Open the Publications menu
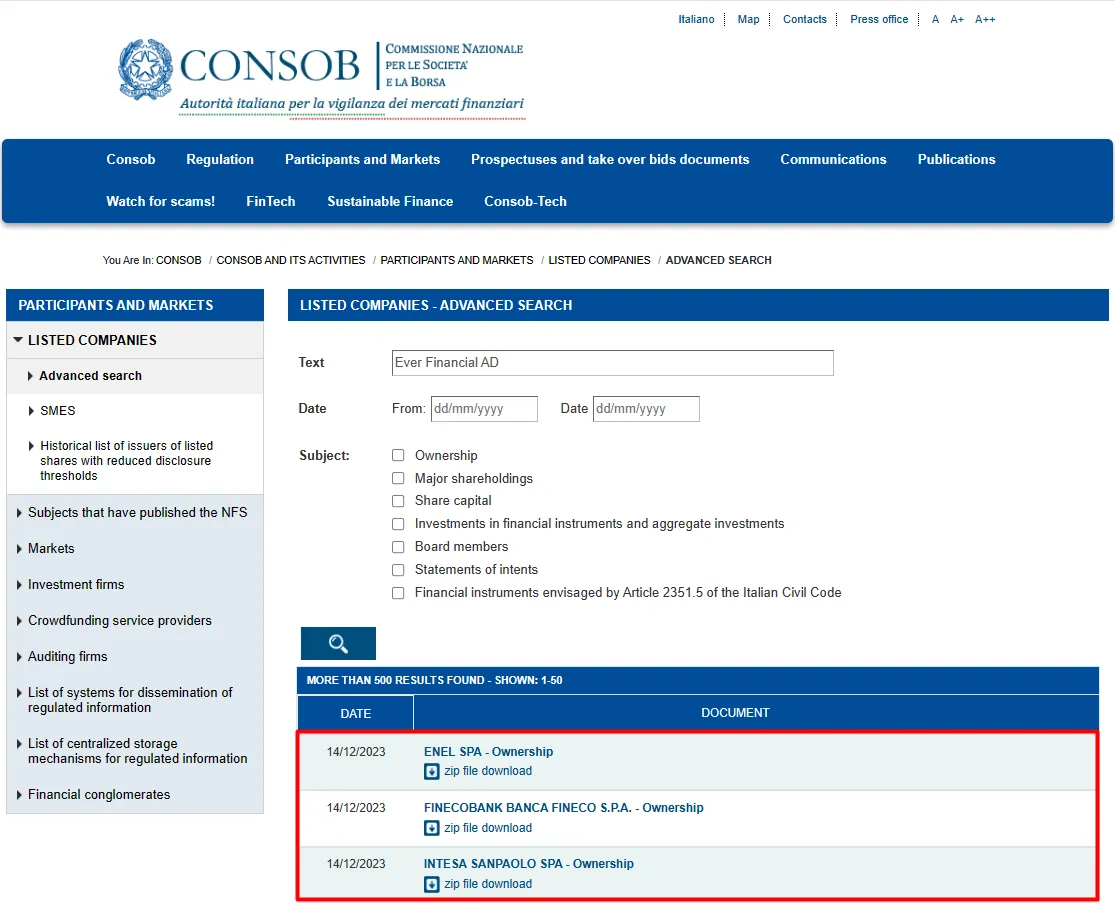This screenshot has height=903, width=1115. 956,159
